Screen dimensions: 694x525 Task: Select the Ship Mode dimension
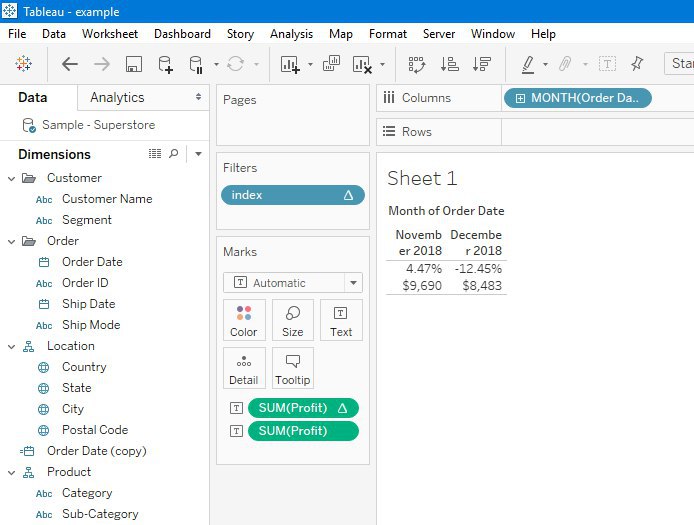pos(91,325)
